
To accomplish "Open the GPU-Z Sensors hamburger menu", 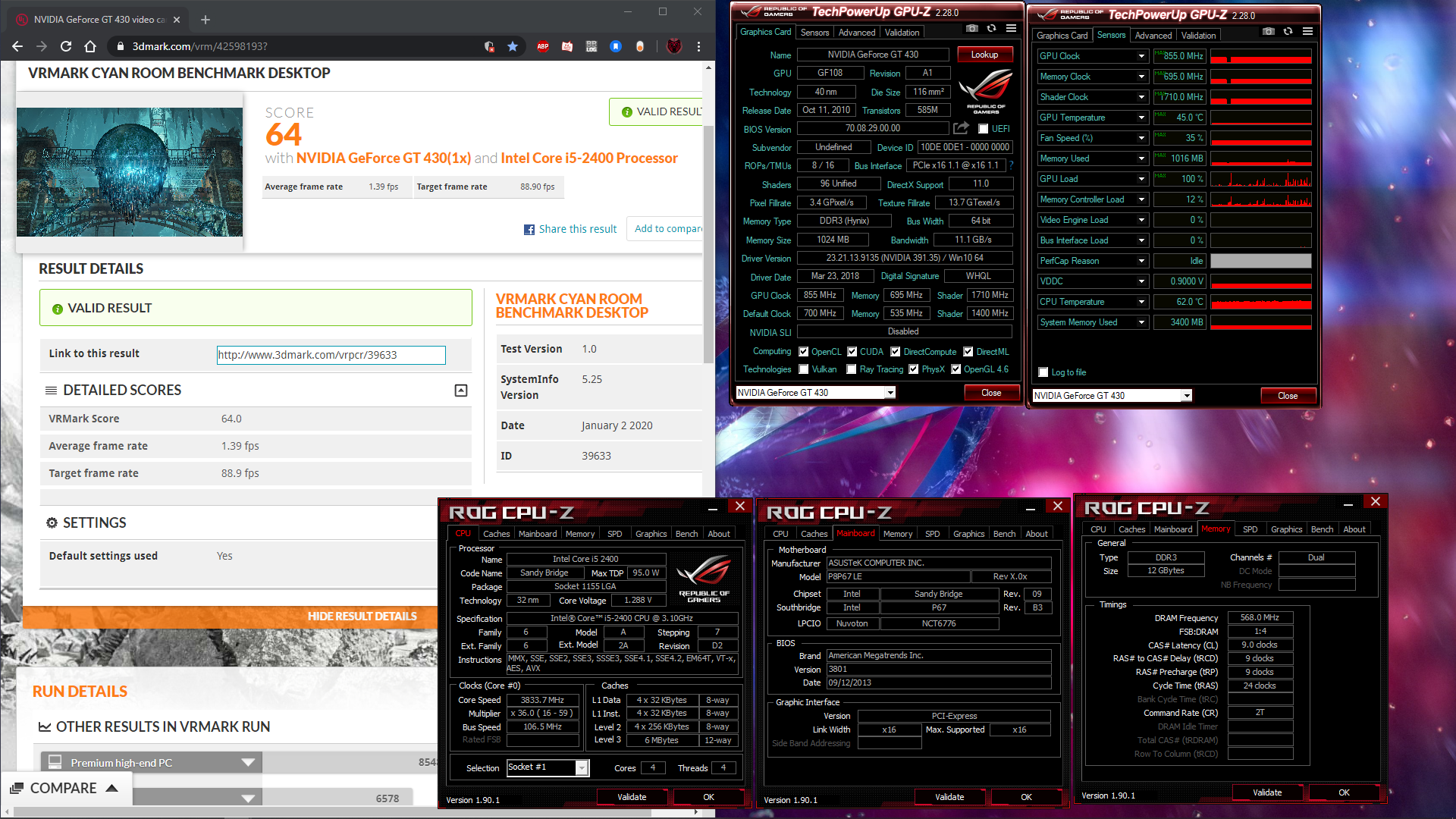I will [x=1307, y=32].
